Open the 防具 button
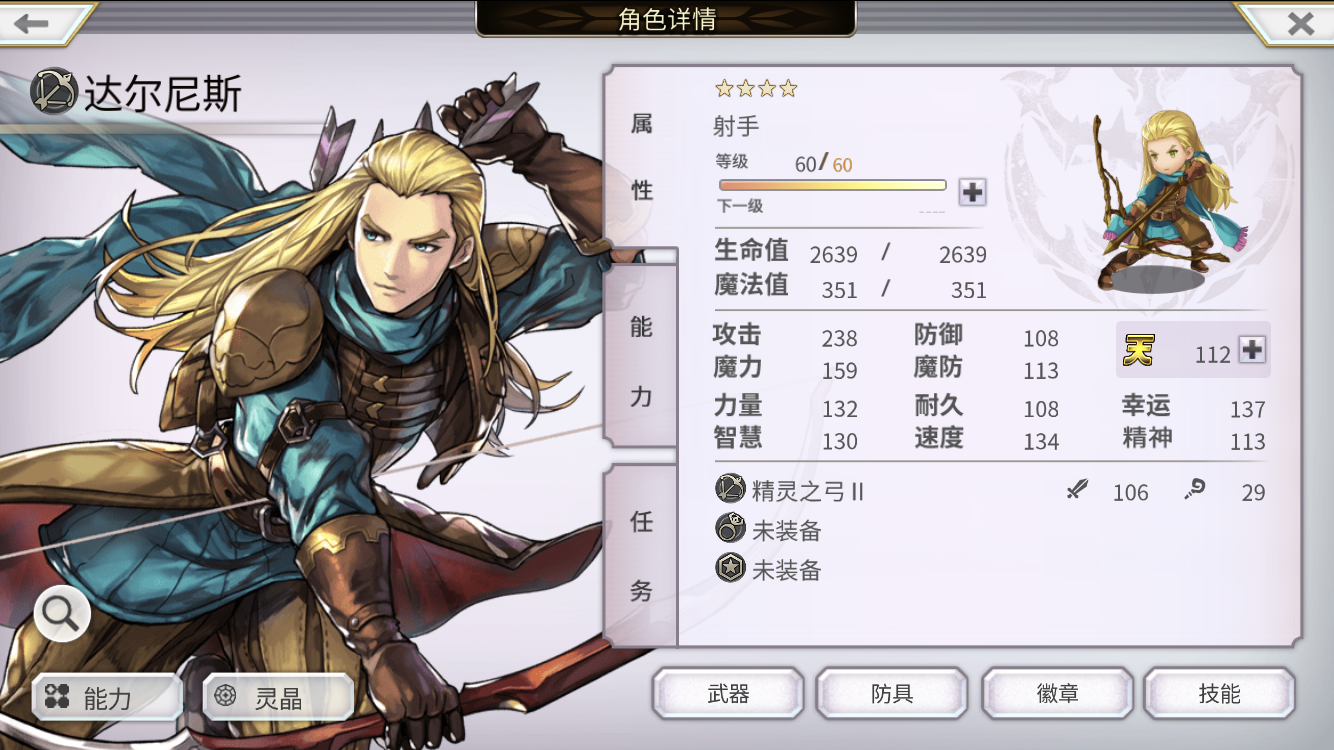The width and height of the screenshot is (1334, 750). tap(892, 694)
